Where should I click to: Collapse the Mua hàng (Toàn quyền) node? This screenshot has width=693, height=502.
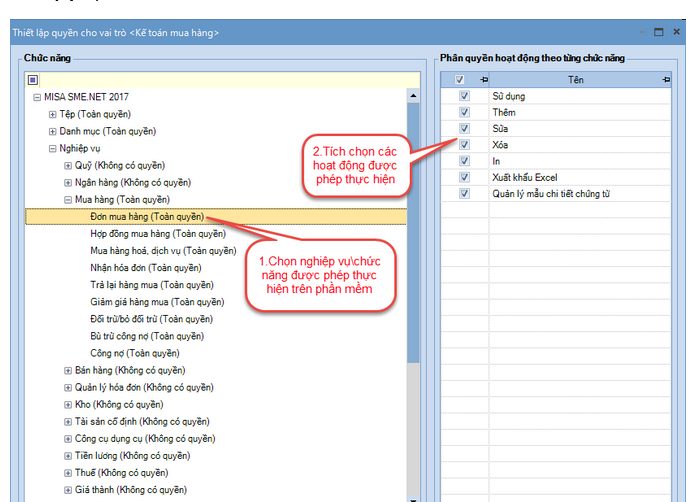click(x=68, y=200)
